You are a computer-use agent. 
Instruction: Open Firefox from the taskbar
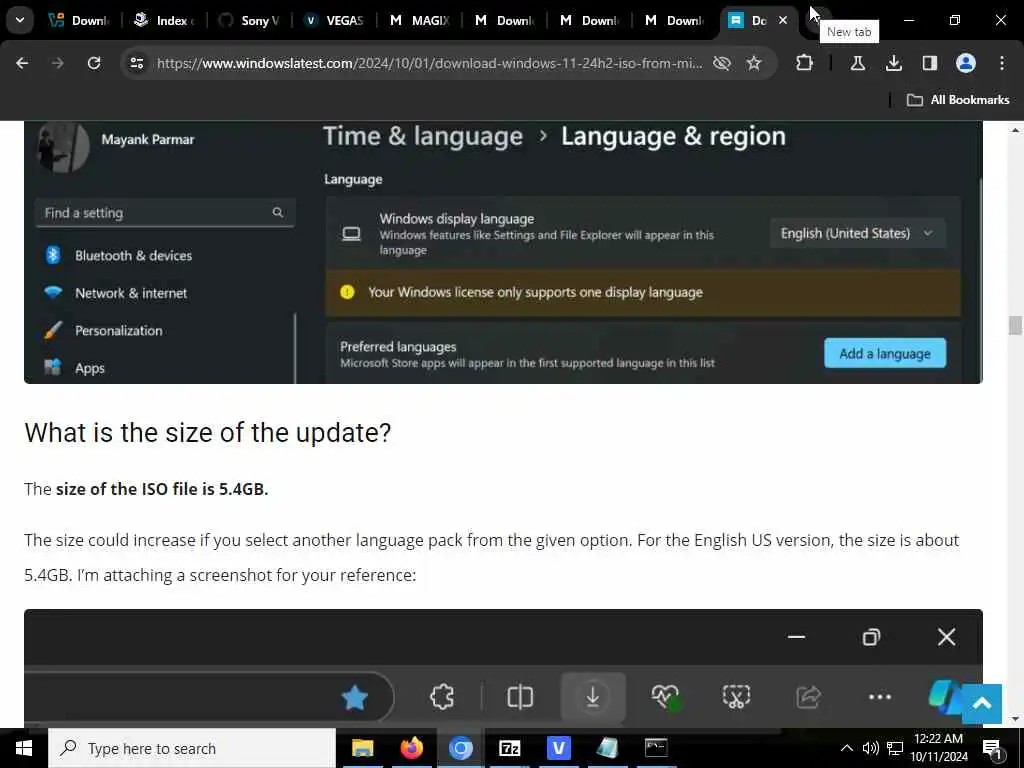tap(411, 748)
